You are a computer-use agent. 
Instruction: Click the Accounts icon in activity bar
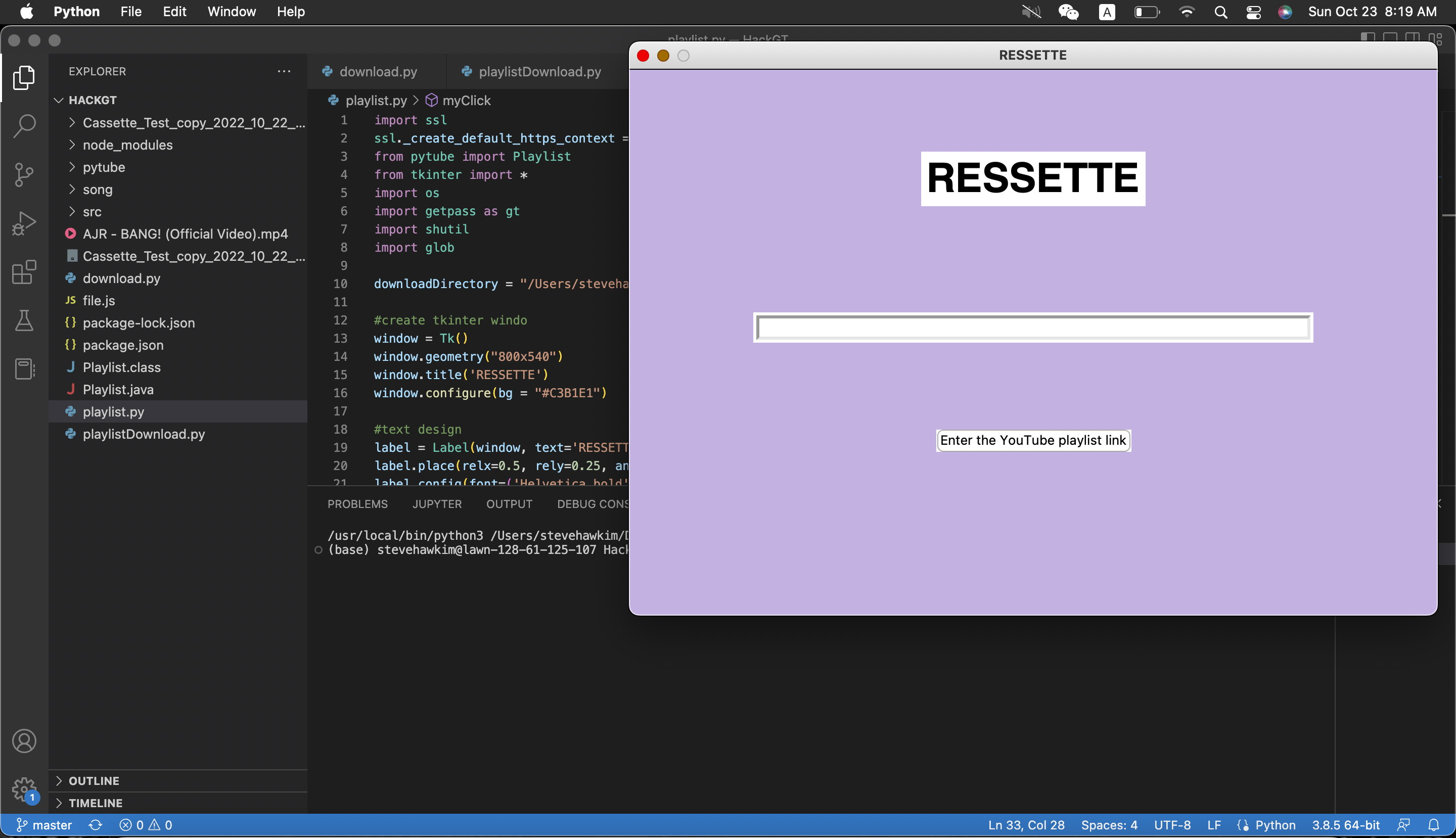(x=24, y=741)
